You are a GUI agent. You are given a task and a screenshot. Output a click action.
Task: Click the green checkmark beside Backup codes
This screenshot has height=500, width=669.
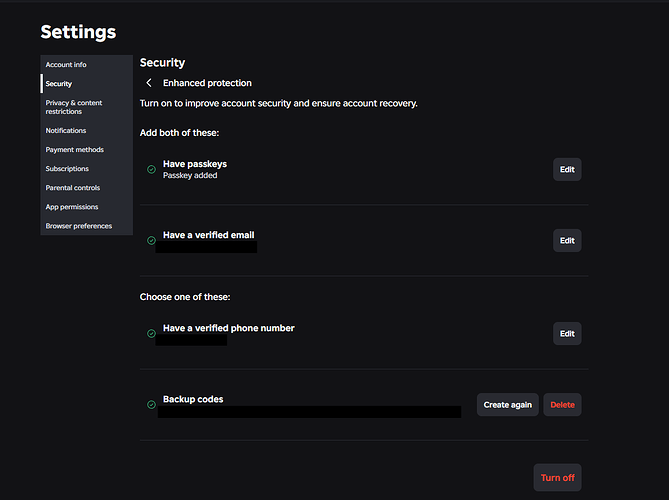click(x=151, y=404)
